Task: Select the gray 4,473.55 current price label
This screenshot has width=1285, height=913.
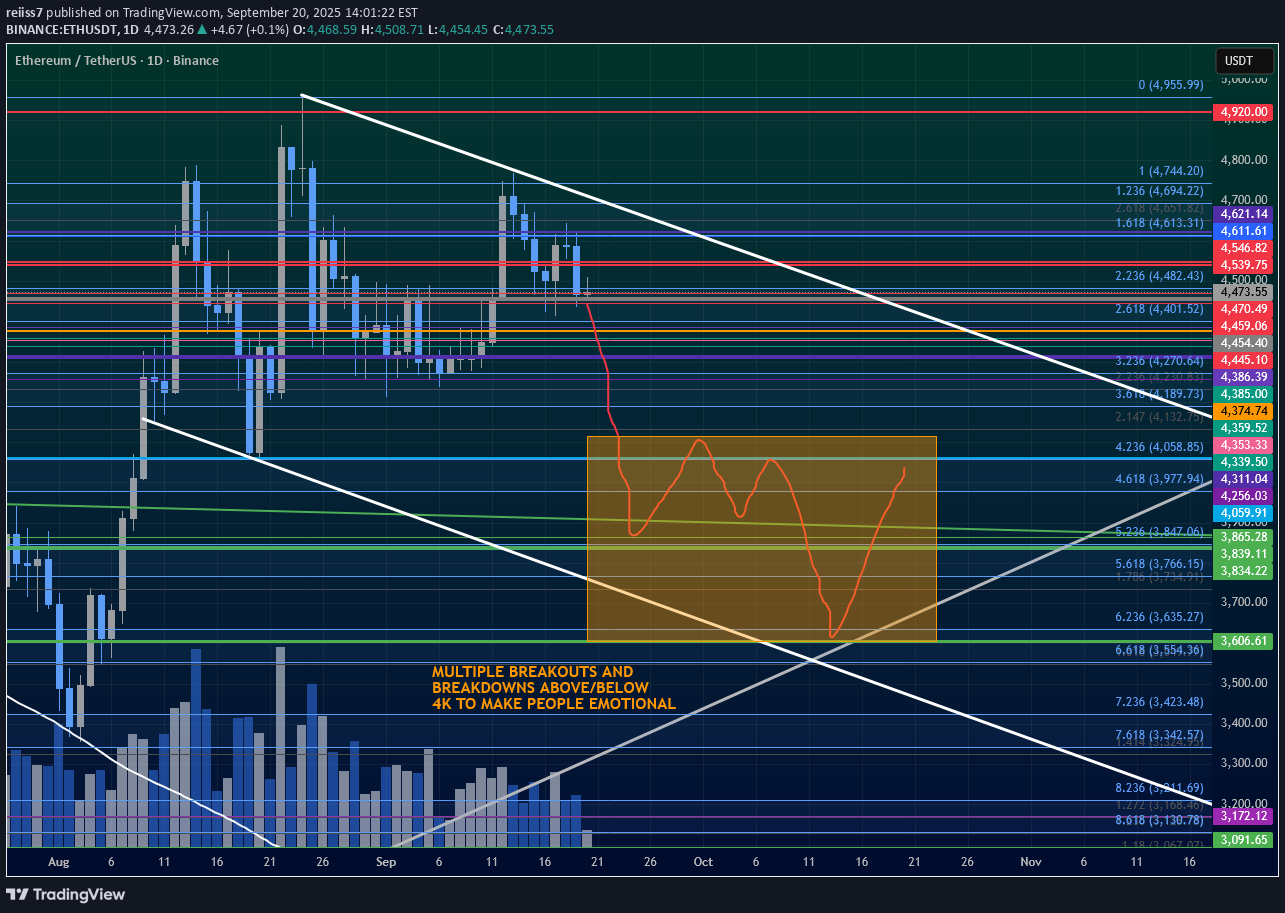Action: [x=1243, y=292]
